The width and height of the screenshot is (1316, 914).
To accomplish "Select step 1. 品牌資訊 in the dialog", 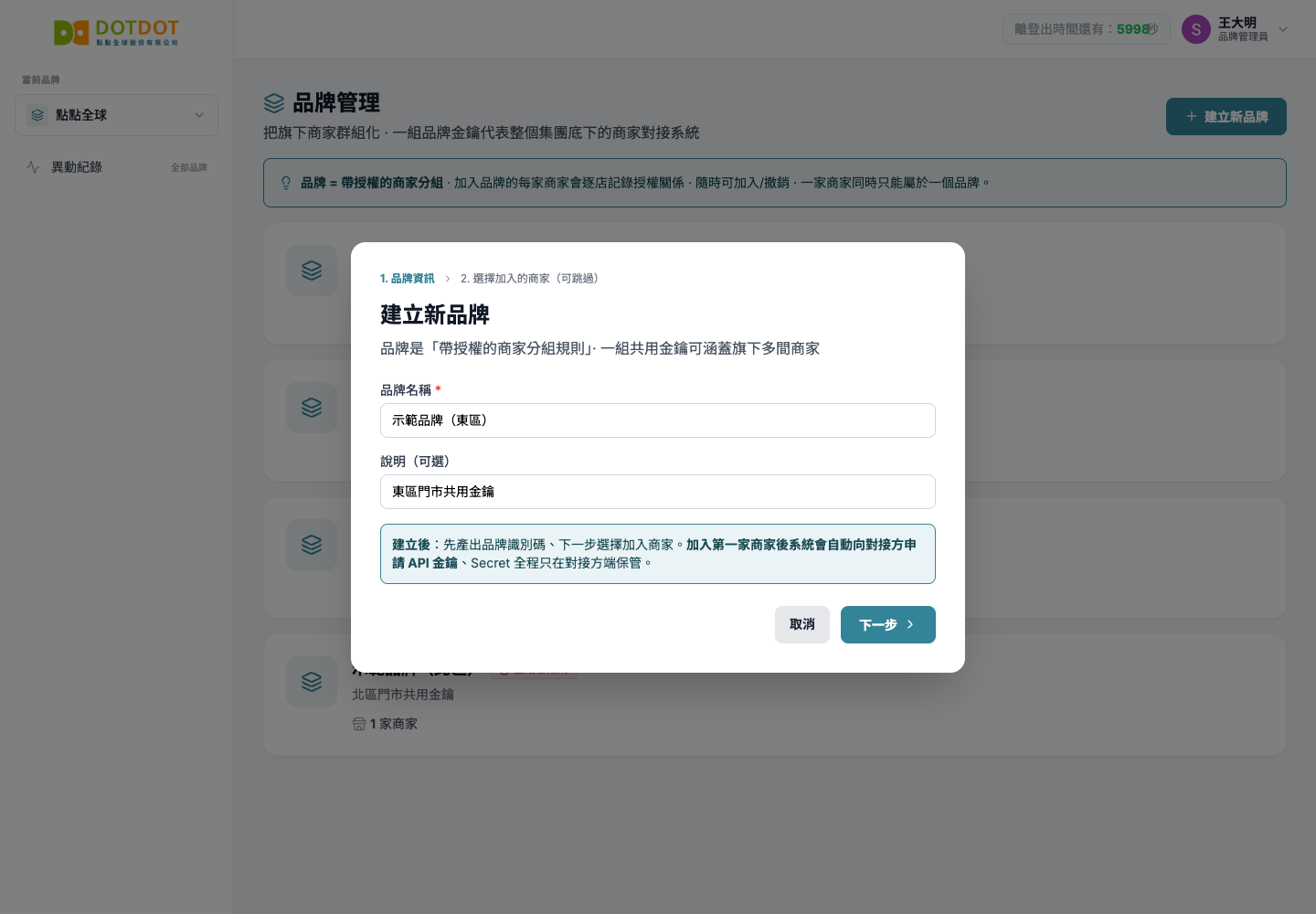I will 408,279.
